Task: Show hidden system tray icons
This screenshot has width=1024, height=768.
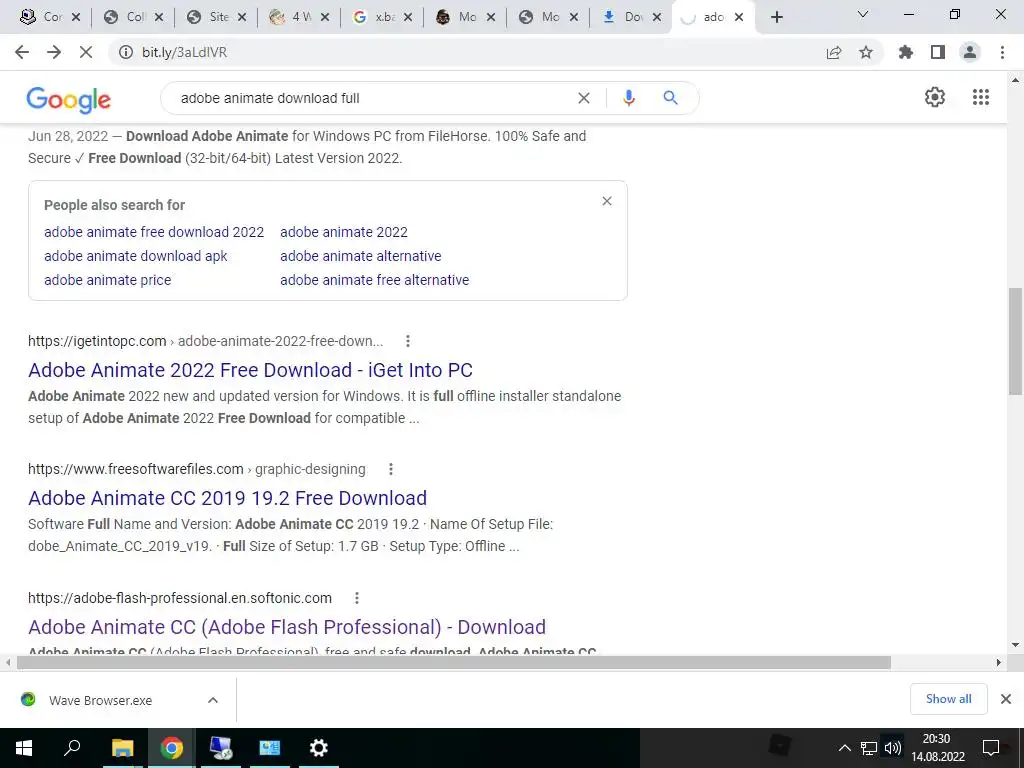Action: (x=844, y=748)
